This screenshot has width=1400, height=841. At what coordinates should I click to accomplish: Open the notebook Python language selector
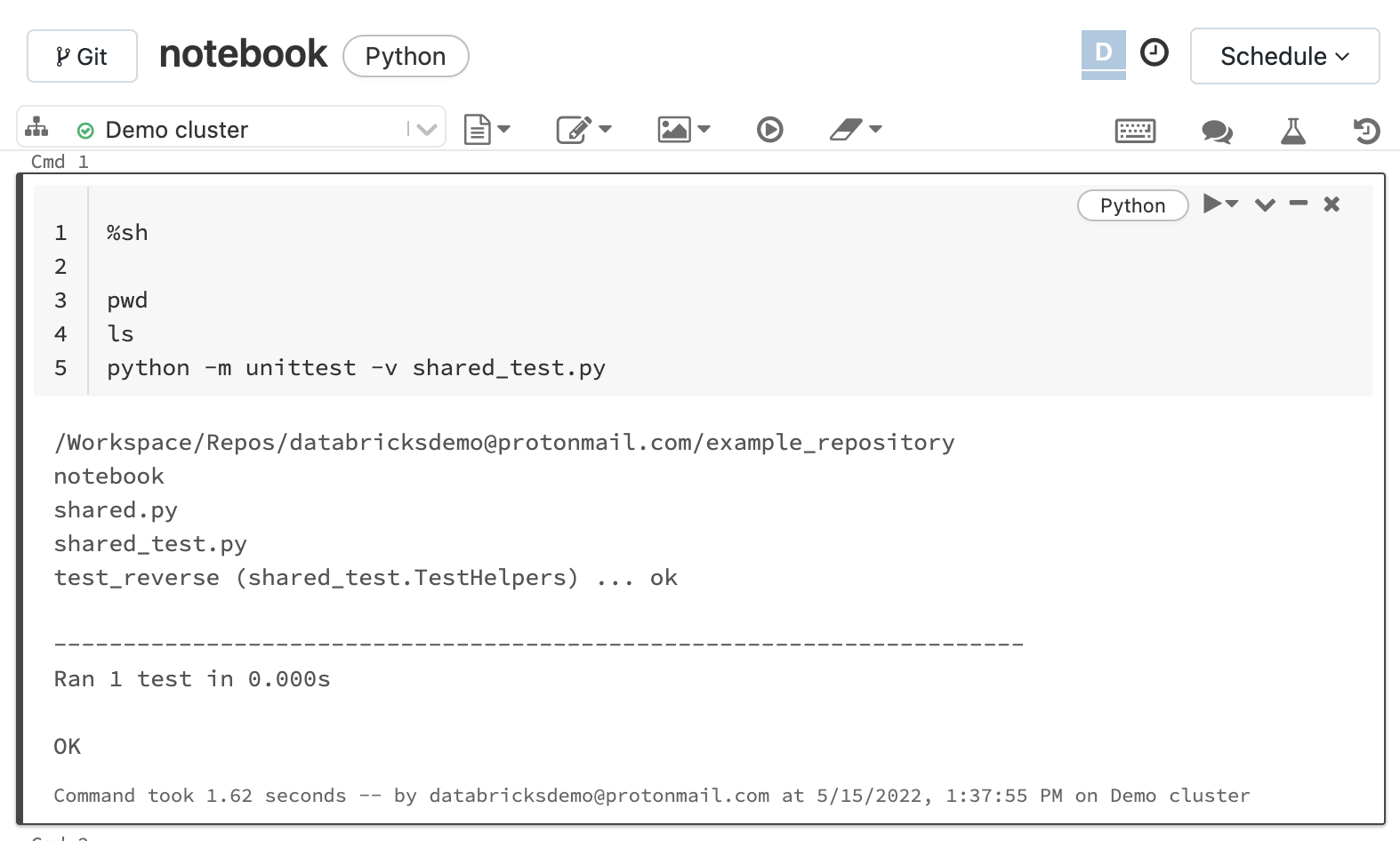point(406,56)
